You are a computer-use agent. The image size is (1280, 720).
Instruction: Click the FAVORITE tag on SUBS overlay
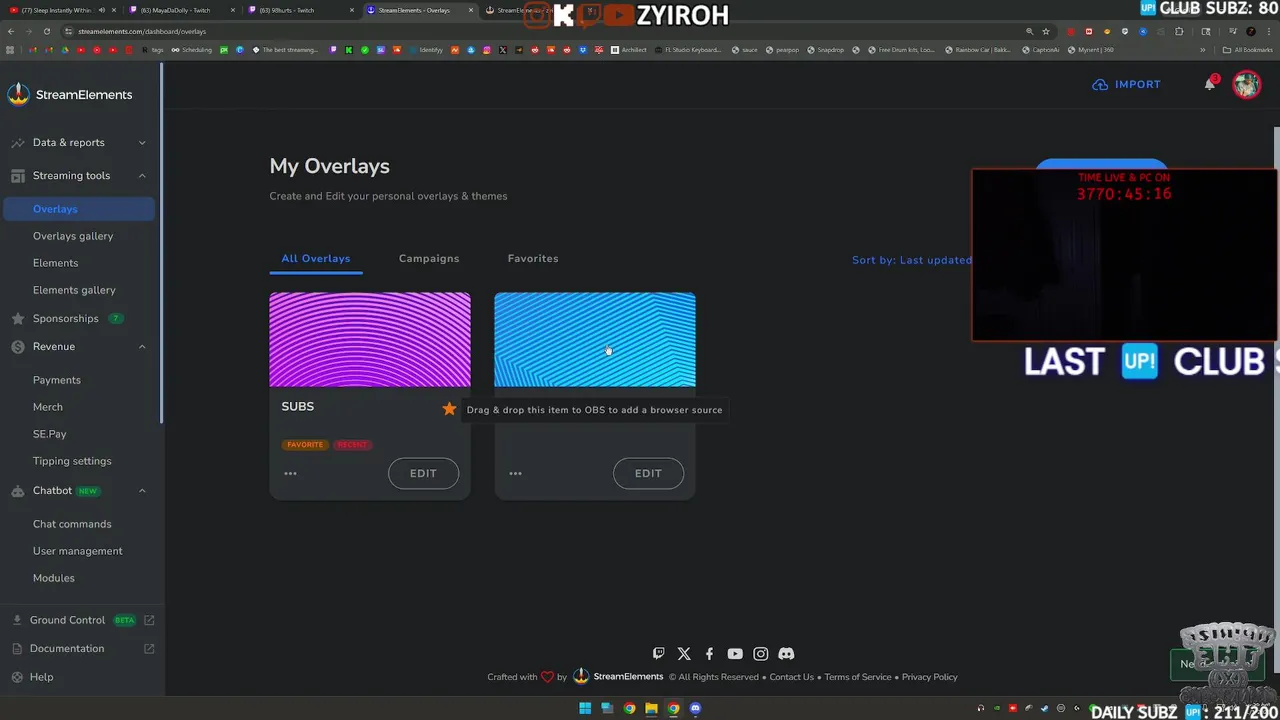pyautogui.click(x=305, y=444)
